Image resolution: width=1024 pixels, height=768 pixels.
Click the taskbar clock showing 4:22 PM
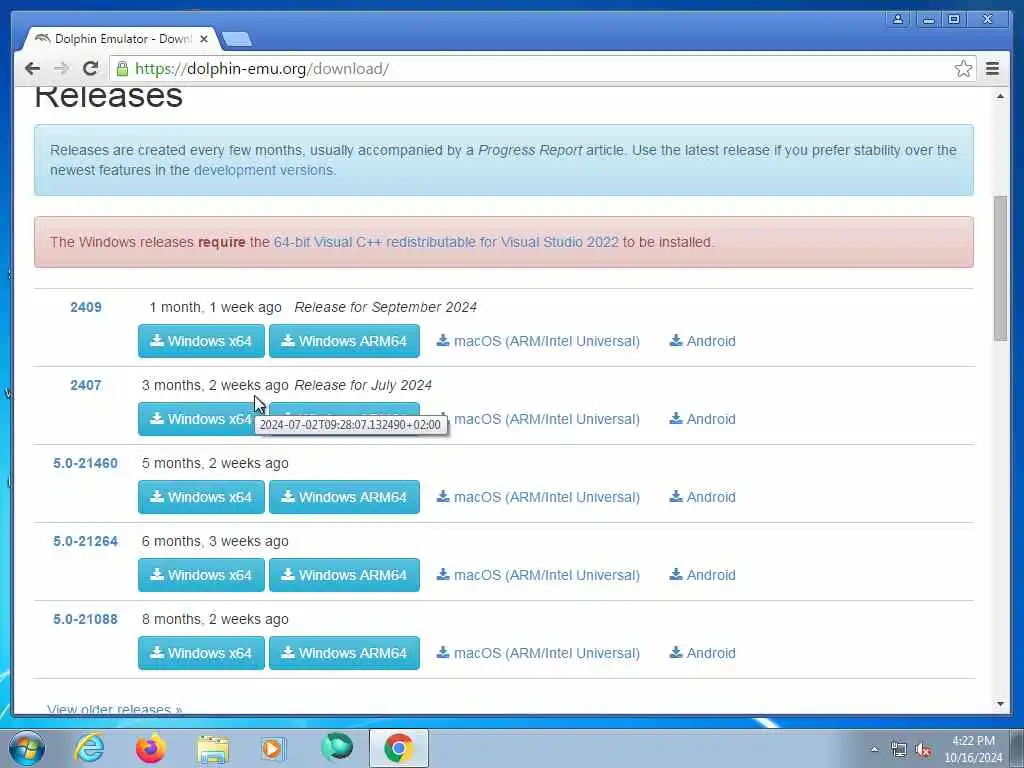[x=973, y=749]
